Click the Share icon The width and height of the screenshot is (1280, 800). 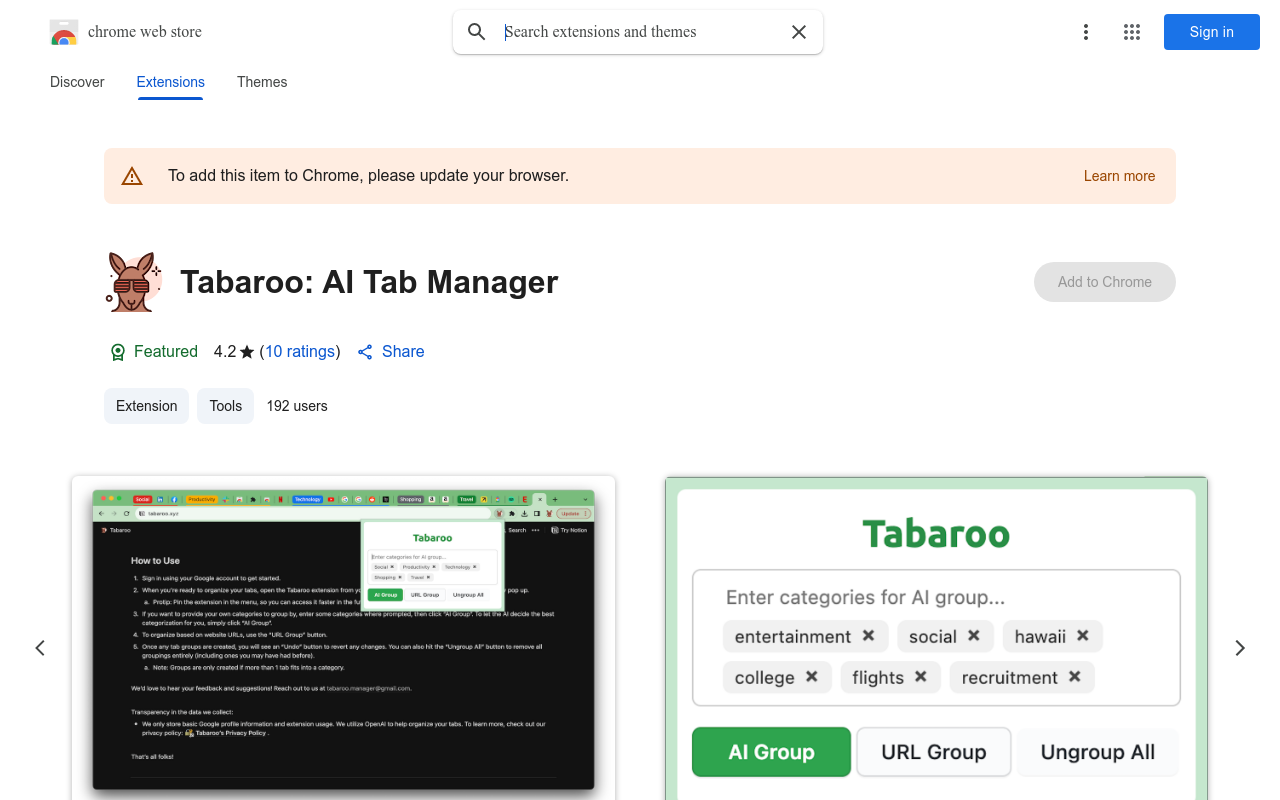click(x=365, y=352)
